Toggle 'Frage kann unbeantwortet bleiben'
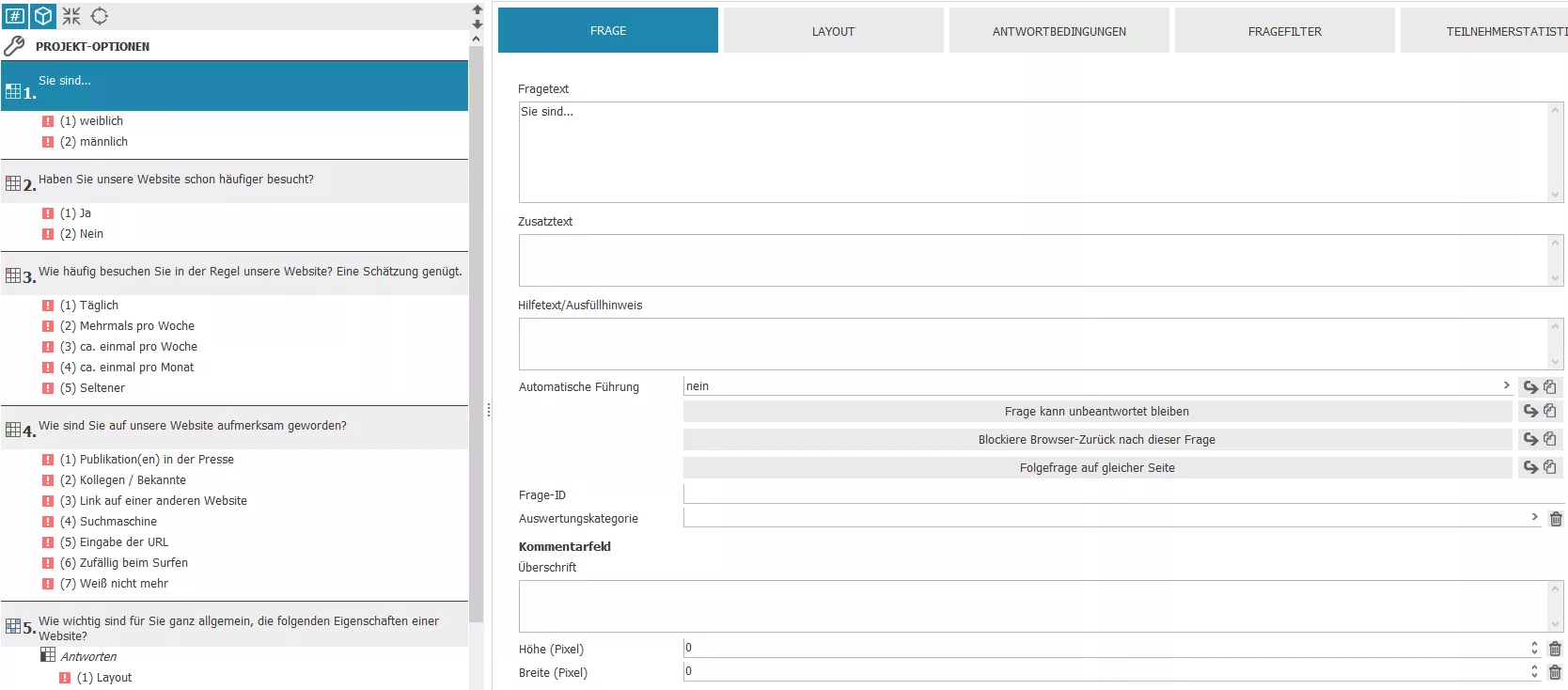The width and height of the screenshot is (1568, 690). point(1096,412)
